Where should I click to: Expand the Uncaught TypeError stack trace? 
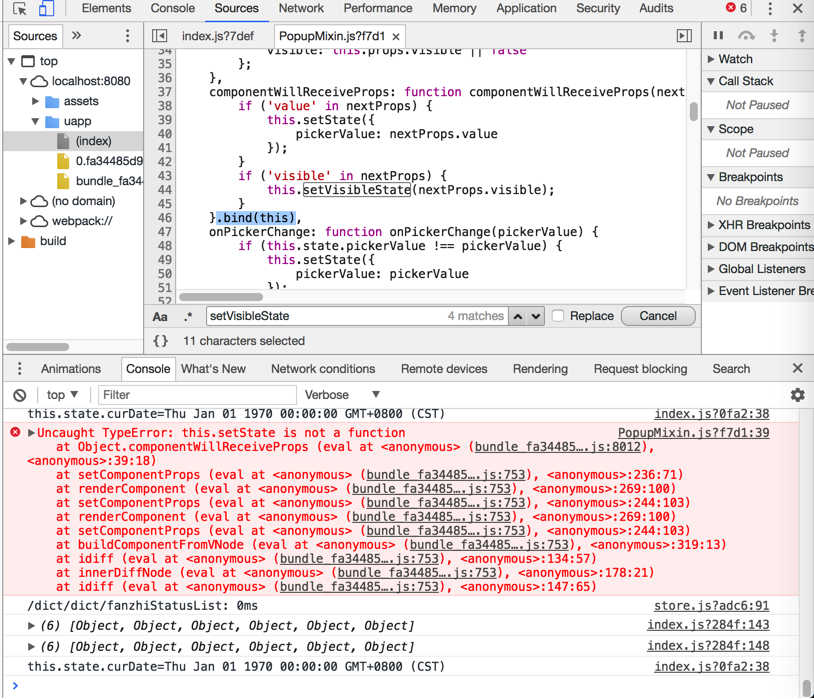coord(31,433)
